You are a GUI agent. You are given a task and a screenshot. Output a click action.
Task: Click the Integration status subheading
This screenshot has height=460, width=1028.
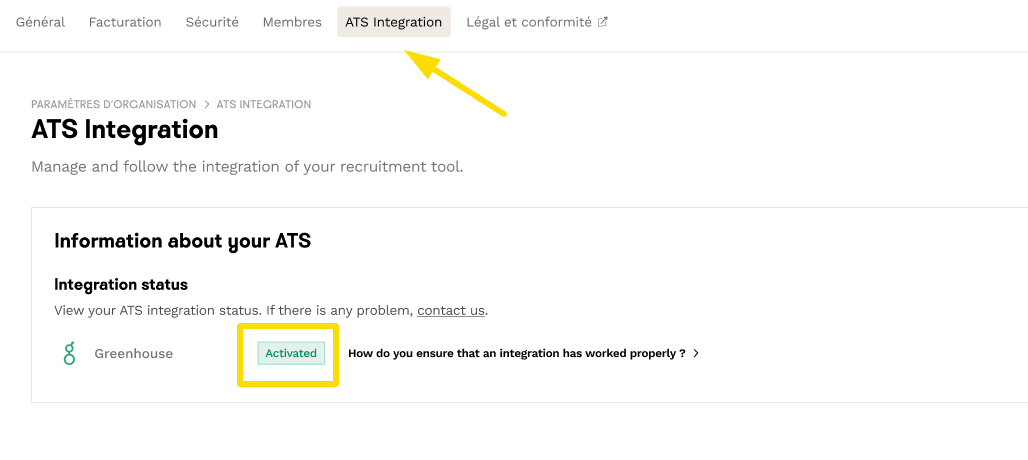tap(121, 285)
